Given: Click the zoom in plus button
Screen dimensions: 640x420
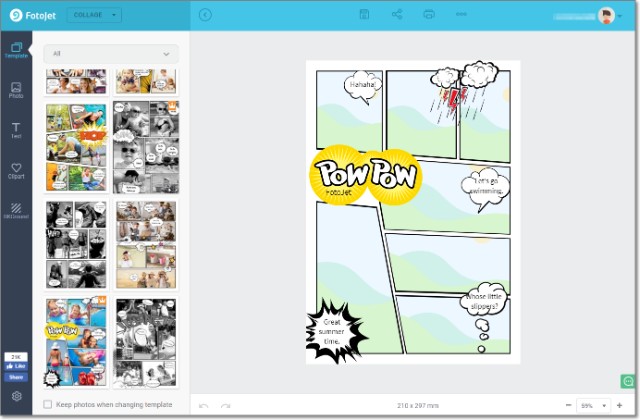Looking at the screenshot, I should pyautogui.click(x=619, y=405).
